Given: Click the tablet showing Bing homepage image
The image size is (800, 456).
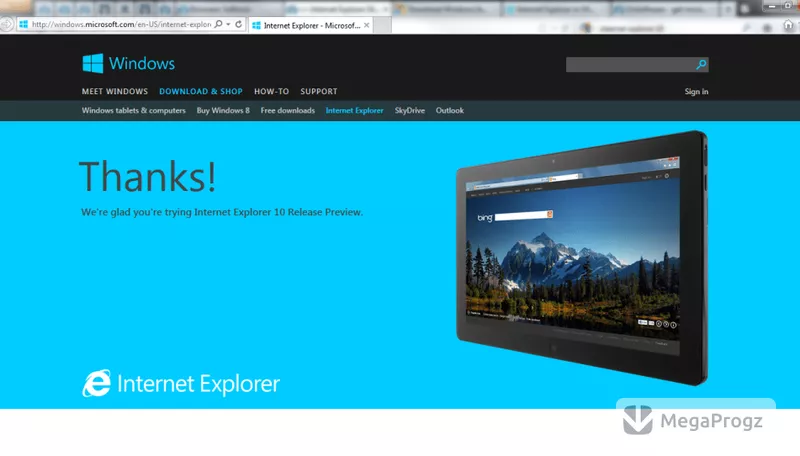Looking at the screenshot, I should [582, 258].
